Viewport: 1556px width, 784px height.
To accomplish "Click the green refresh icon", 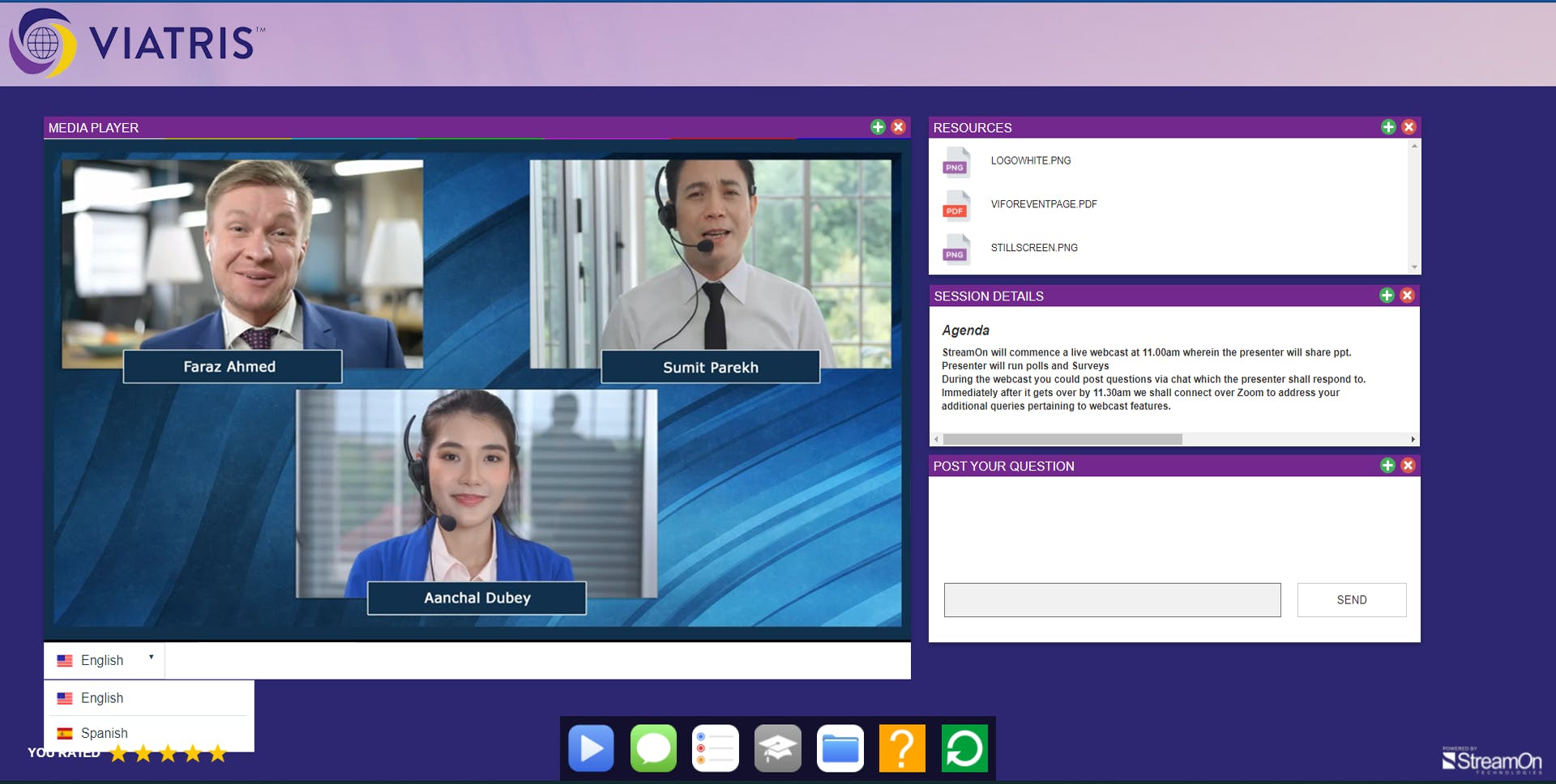I will coord(964,748).
